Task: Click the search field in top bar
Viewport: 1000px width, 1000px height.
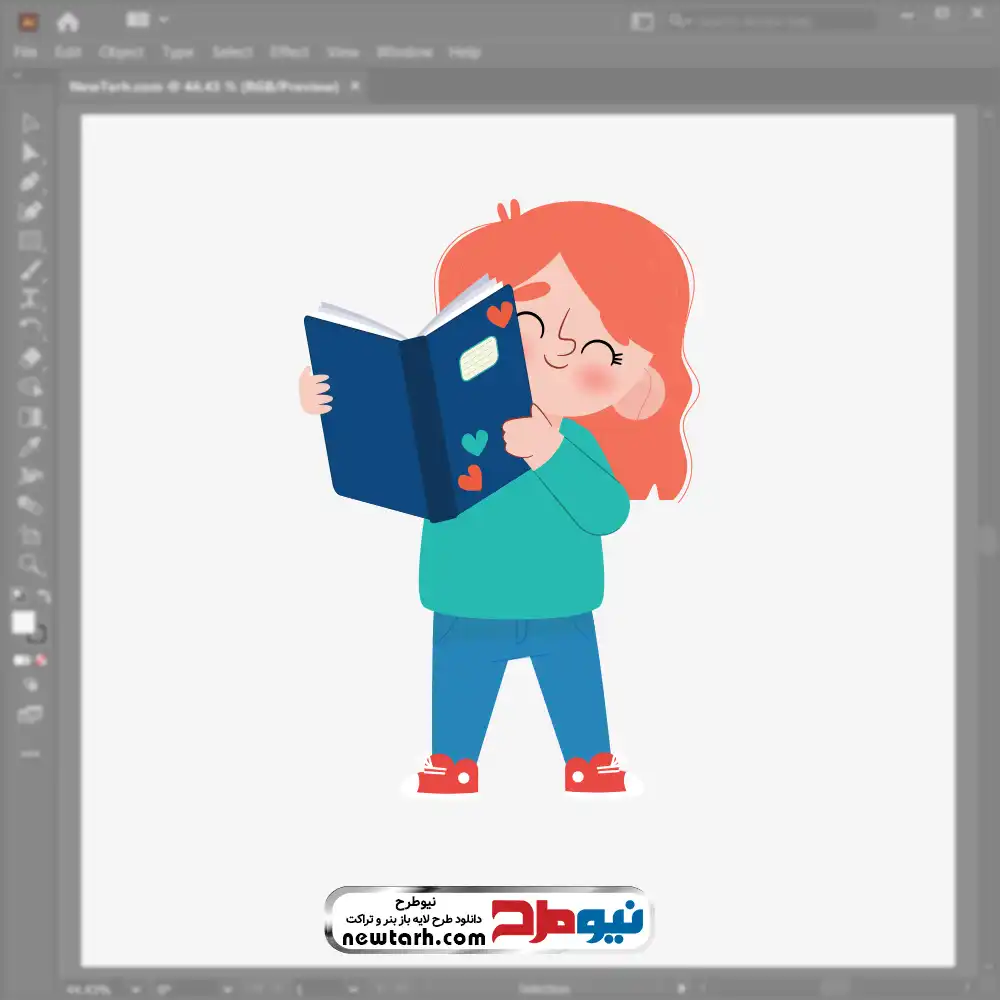Action: point(770,20)
